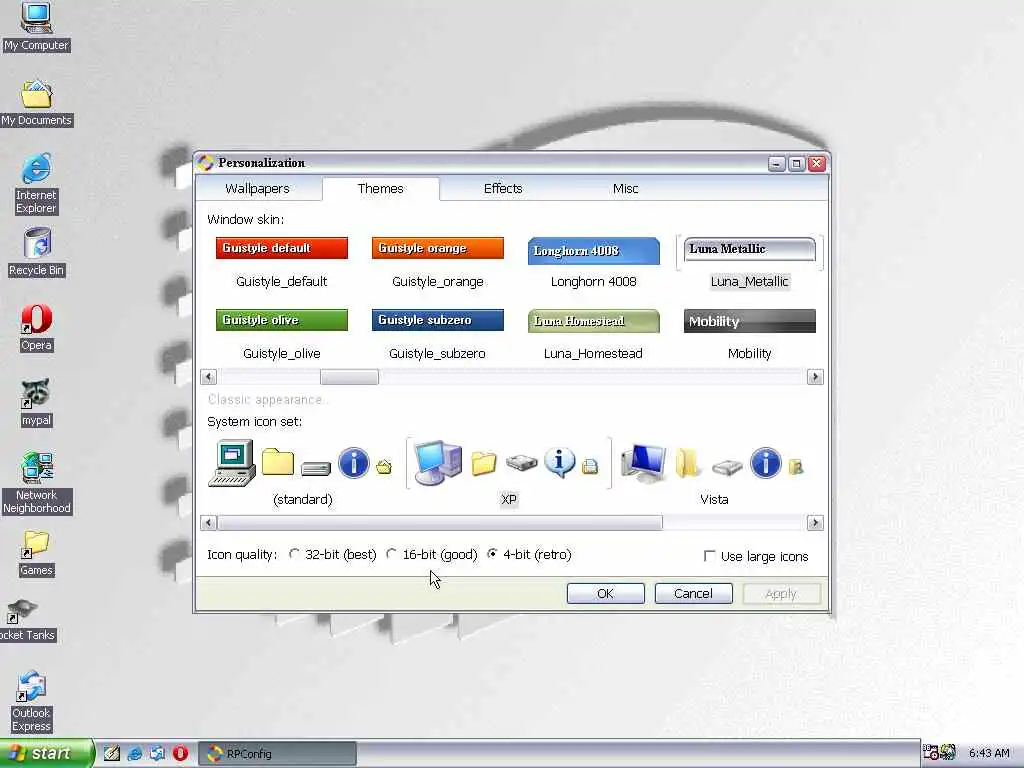Click Internet Explorer quick launch icon
Screen dimensions: 1024x768
pyautogui.click(x=135, y=753)
